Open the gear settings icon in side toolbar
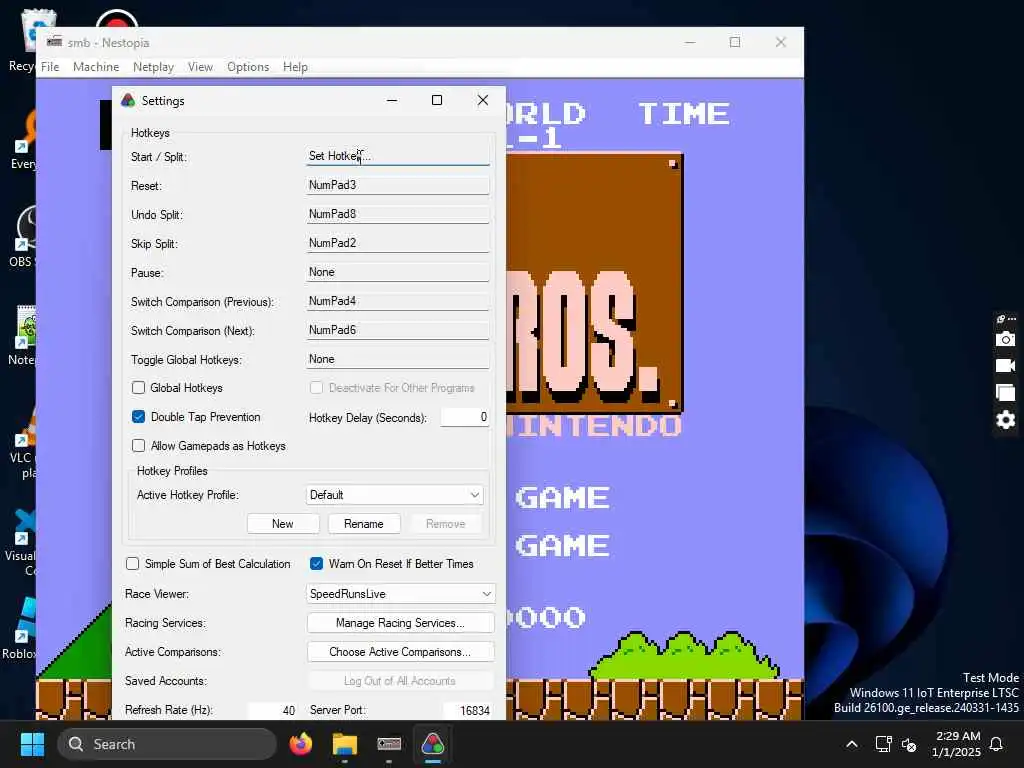This screenshot has width=1024, height=768. [x=1006, y=420]
